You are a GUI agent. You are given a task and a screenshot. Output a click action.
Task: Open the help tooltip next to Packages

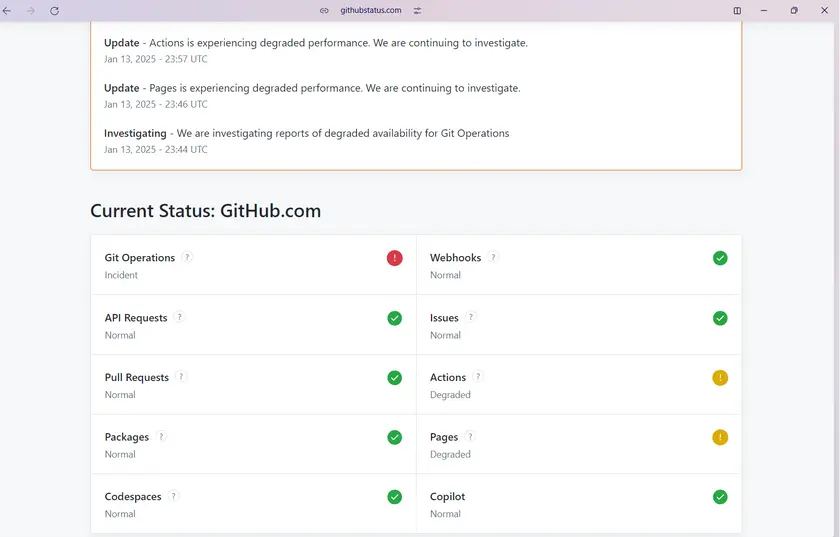161,436
